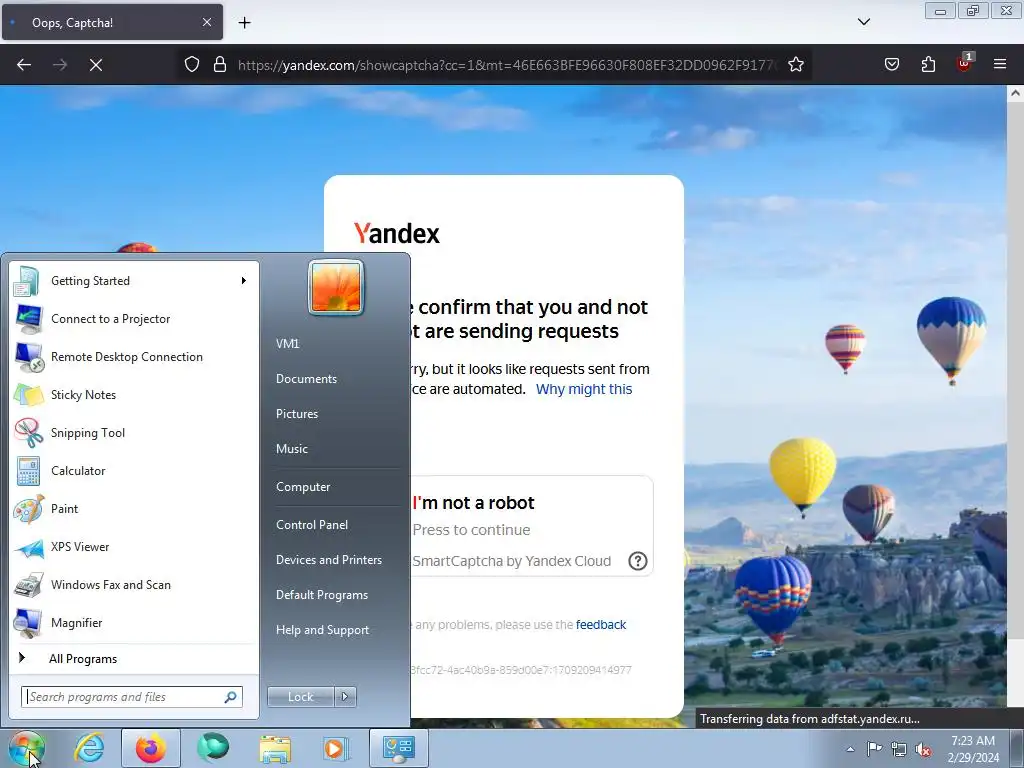Open XPS Viewer entry

click(134, 547)
